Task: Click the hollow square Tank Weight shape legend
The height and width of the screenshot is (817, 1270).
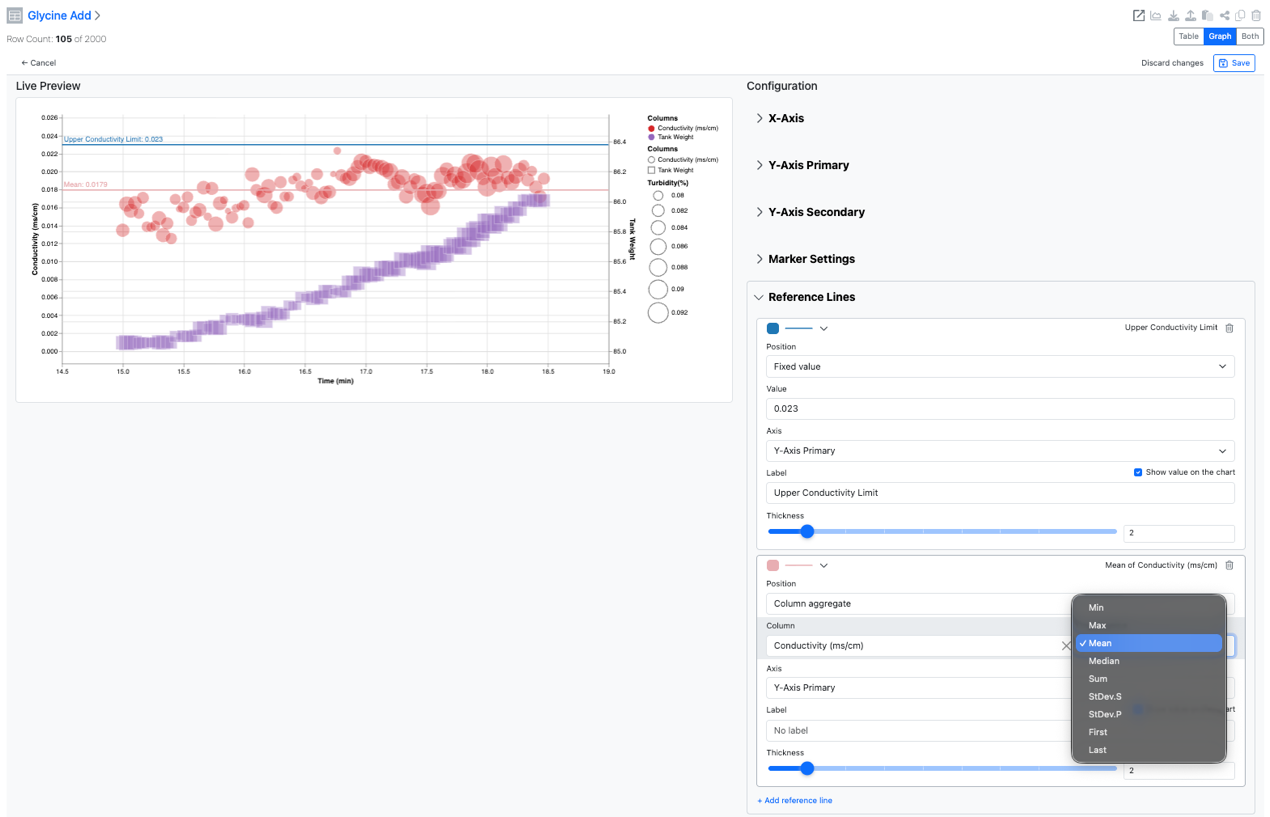Action: 652,170
